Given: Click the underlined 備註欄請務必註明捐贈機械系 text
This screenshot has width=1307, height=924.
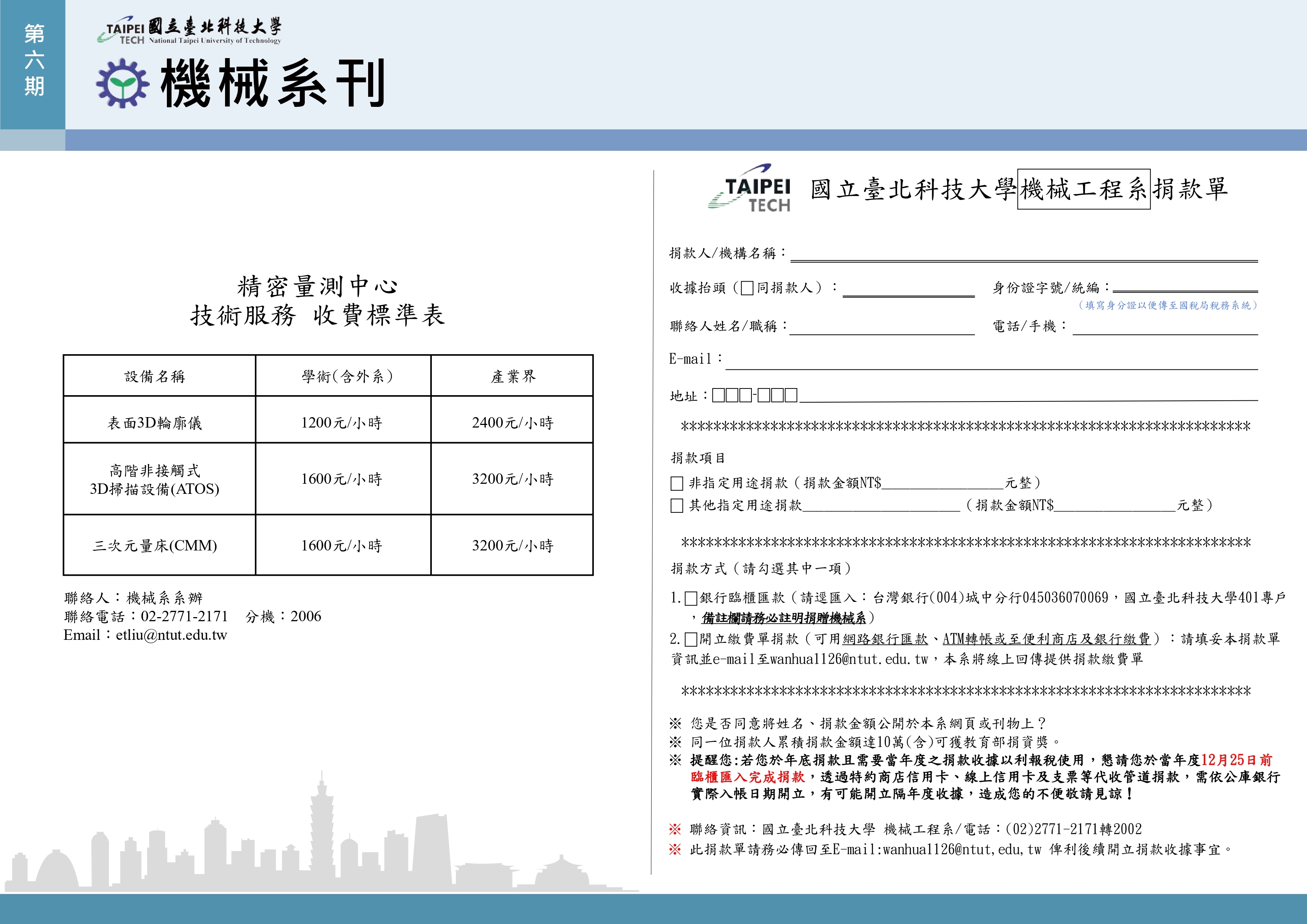Looking at the screenshot, I should point(783,618).
